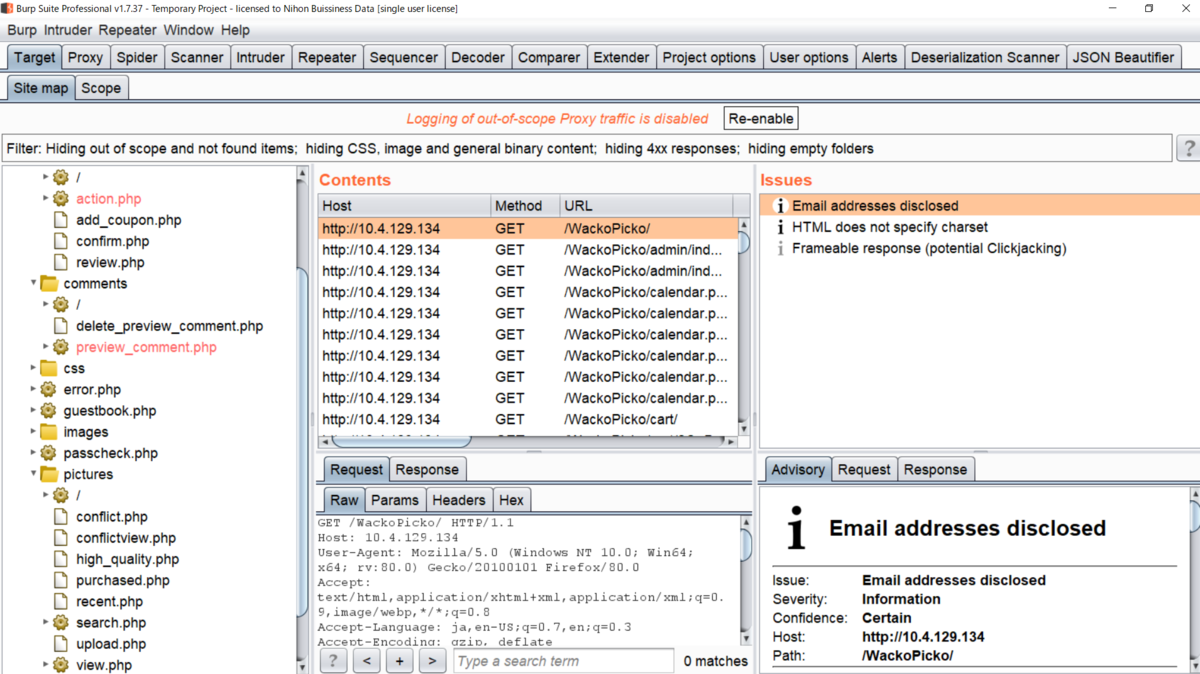Click the request text vertical scrollbar
The width and height of the screenshot is (1200, 674).
(745, 546)
